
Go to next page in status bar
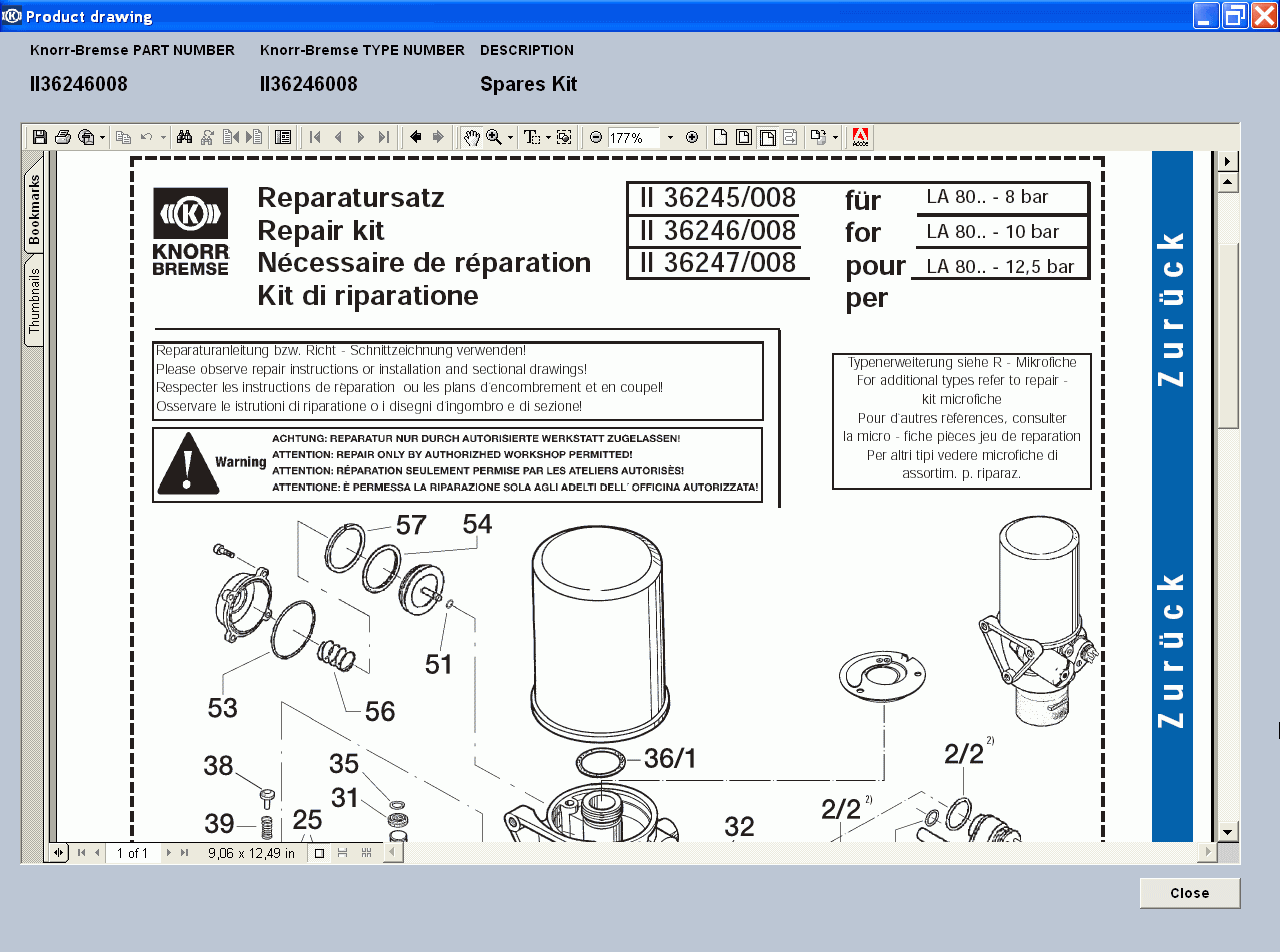169,853
